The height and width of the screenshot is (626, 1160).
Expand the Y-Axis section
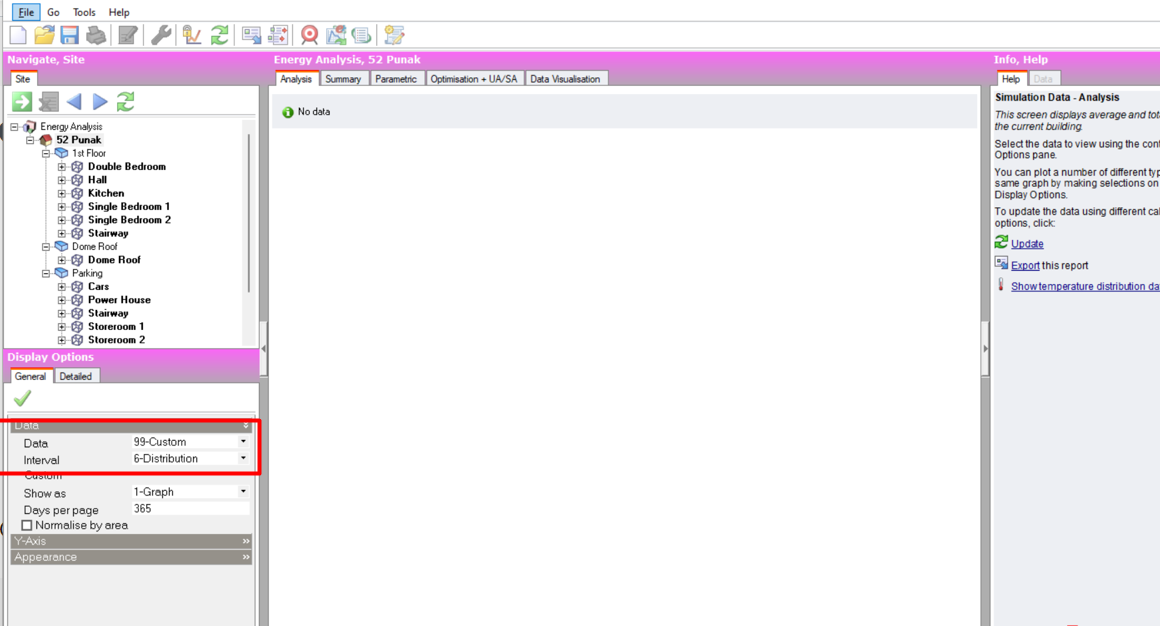point(132,541)
